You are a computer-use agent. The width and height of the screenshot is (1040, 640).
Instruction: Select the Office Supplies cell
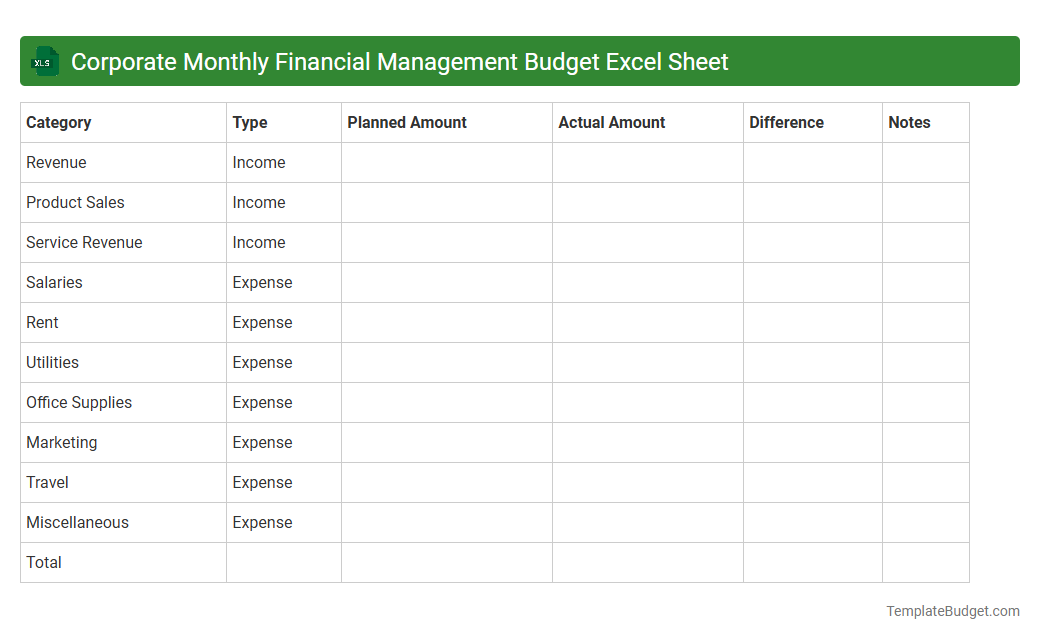click(79, 402)
